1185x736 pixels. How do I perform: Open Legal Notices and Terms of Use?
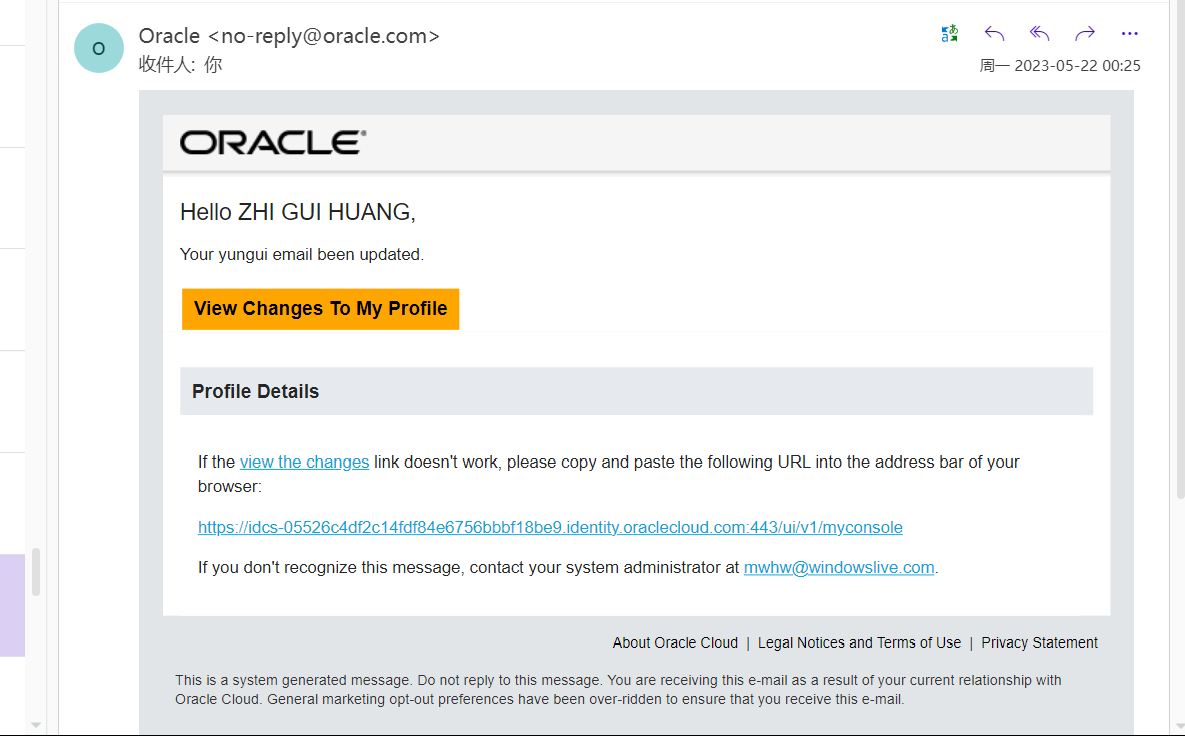[859, 643]
